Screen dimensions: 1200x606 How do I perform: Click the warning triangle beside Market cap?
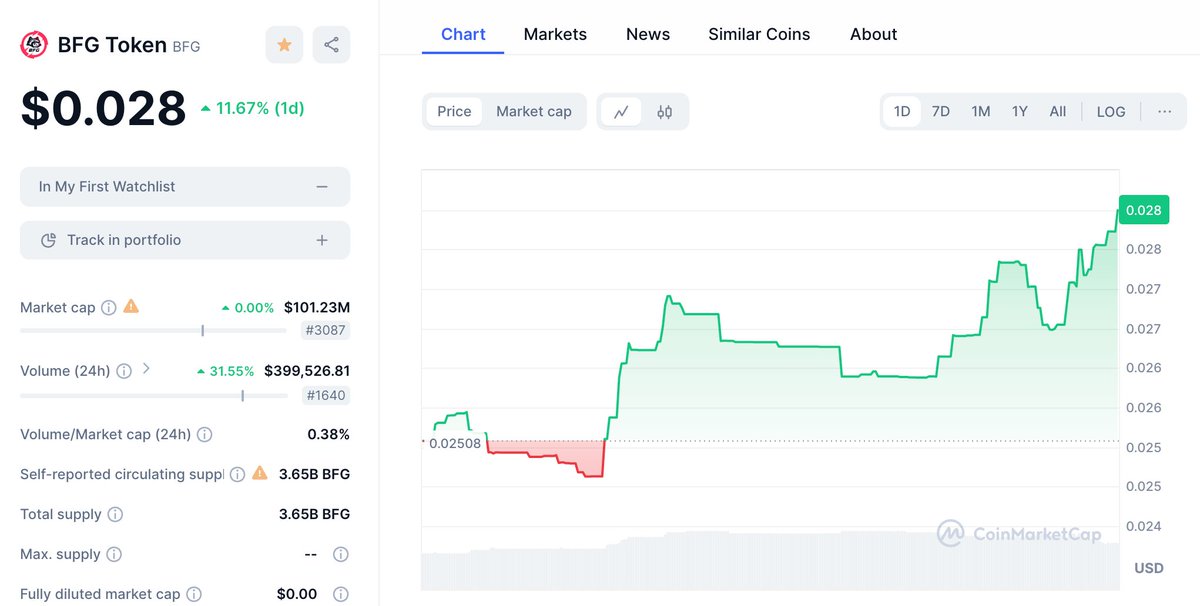(131, 307)
